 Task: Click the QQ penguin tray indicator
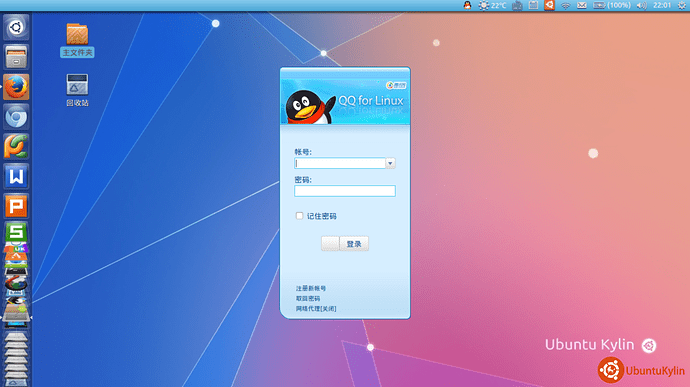467,5
